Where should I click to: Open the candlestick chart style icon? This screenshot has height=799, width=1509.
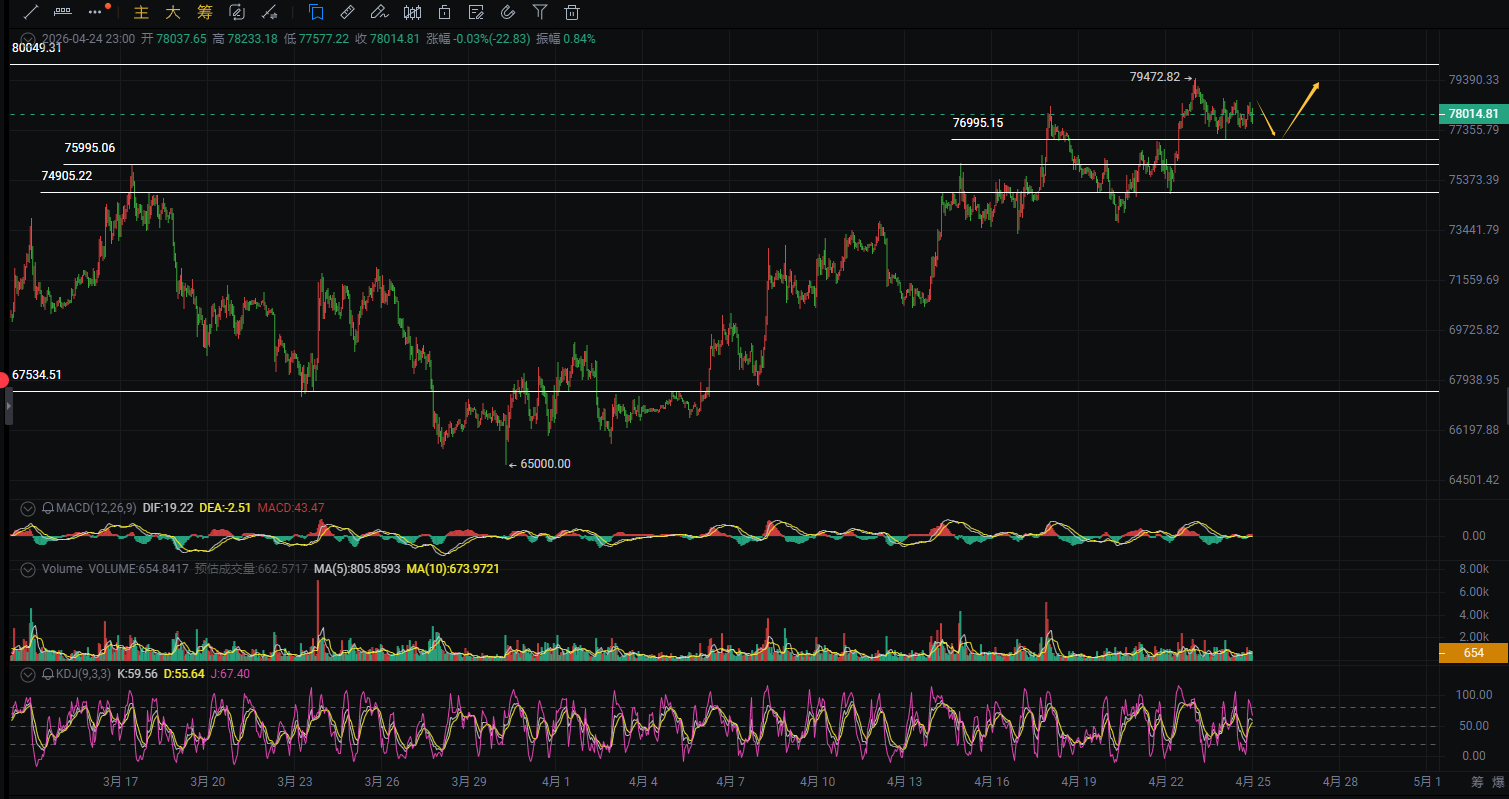[x=412, y=13]
